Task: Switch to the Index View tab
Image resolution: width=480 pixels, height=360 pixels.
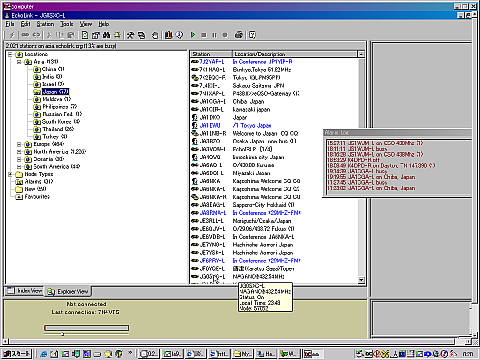Action: pyautogui.click(x=25, y=291)
